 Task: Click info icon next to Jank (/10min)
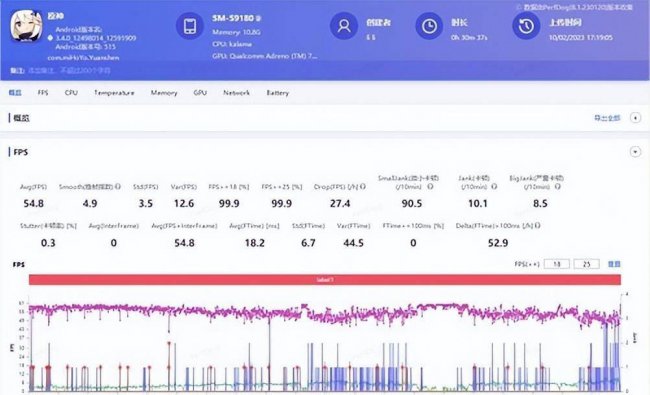(x=494, y=187)
